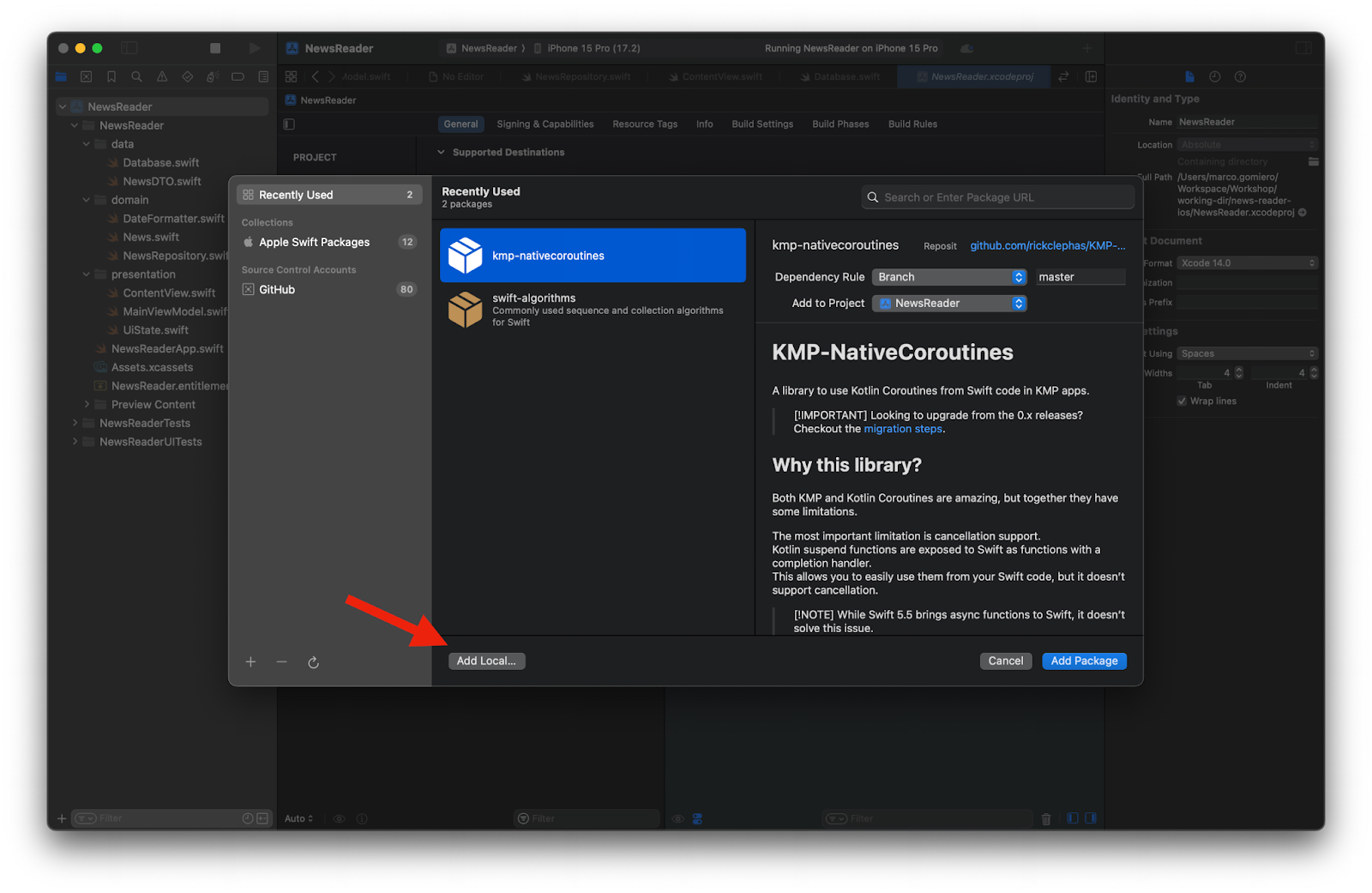Viewport: 1372px width, 893px height.
Task: Switch to the General tab
Action: (x=460, y=124)
